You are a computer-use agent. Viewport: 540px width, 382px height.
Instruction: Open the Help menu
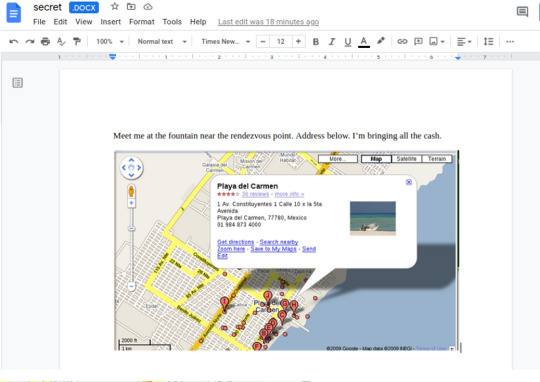point(198,22)
